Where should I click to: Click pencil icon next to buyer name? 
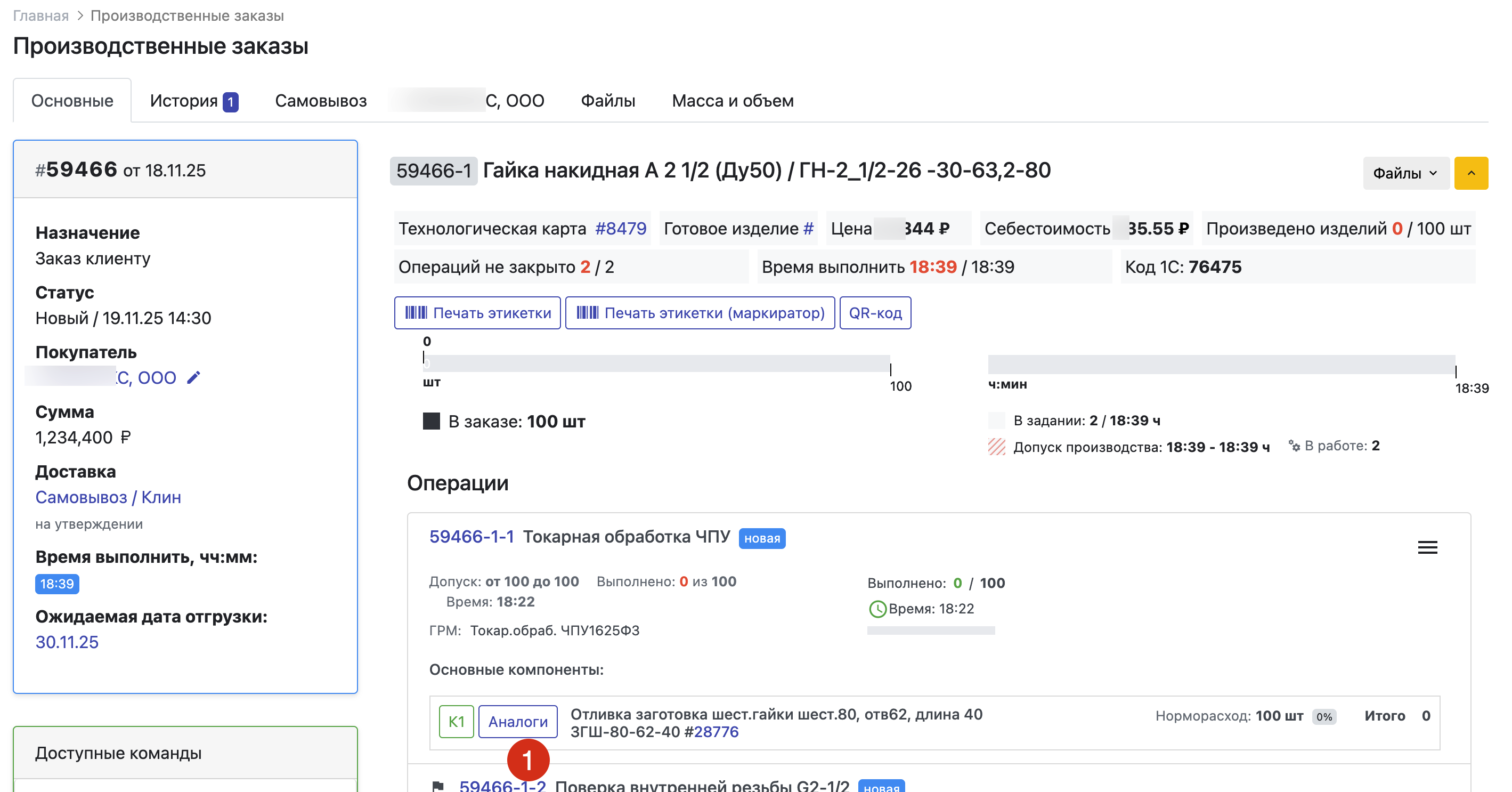[x=194, y=377]
